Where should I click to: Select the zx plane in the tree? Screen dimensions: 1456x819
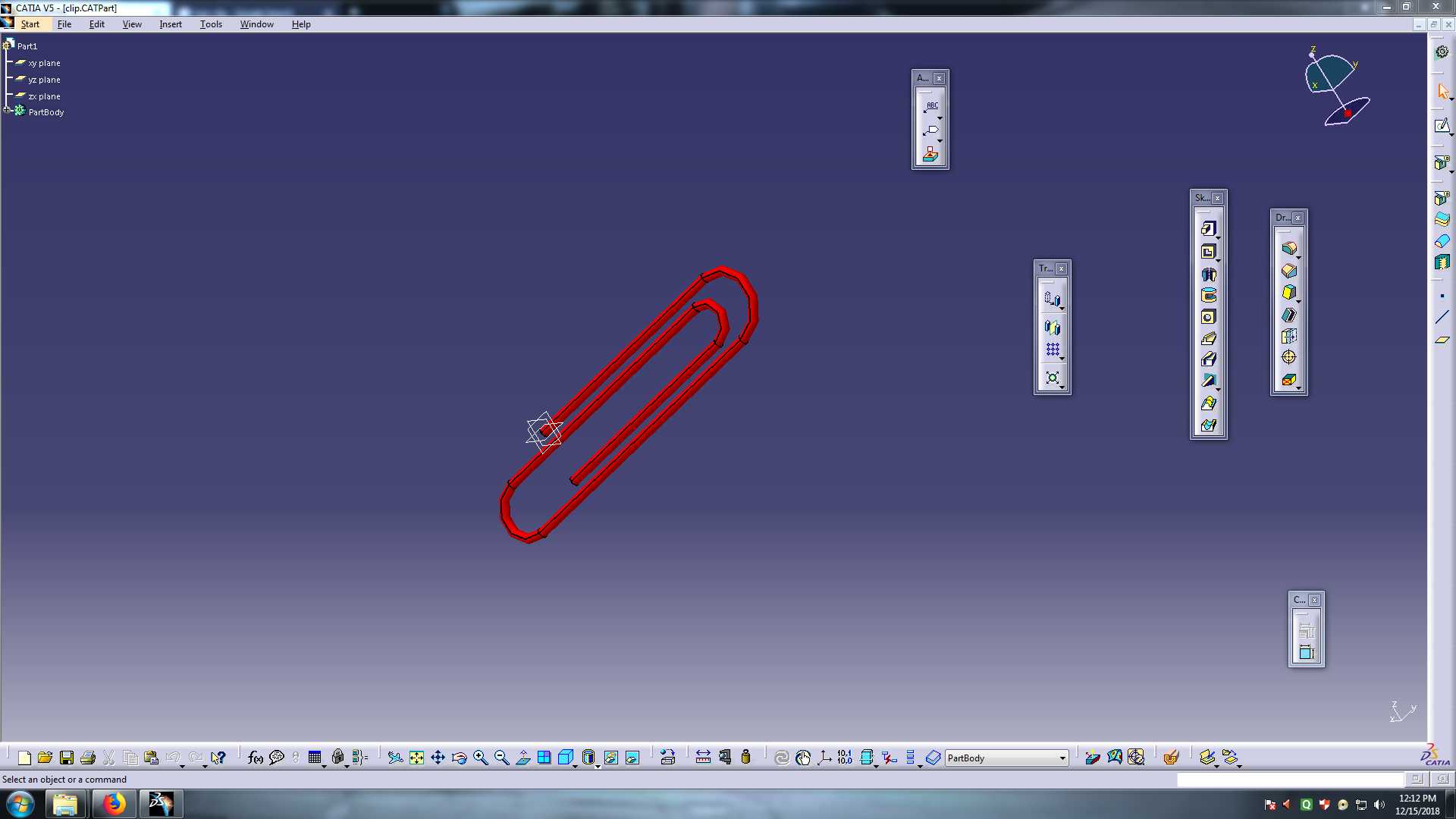44,96
